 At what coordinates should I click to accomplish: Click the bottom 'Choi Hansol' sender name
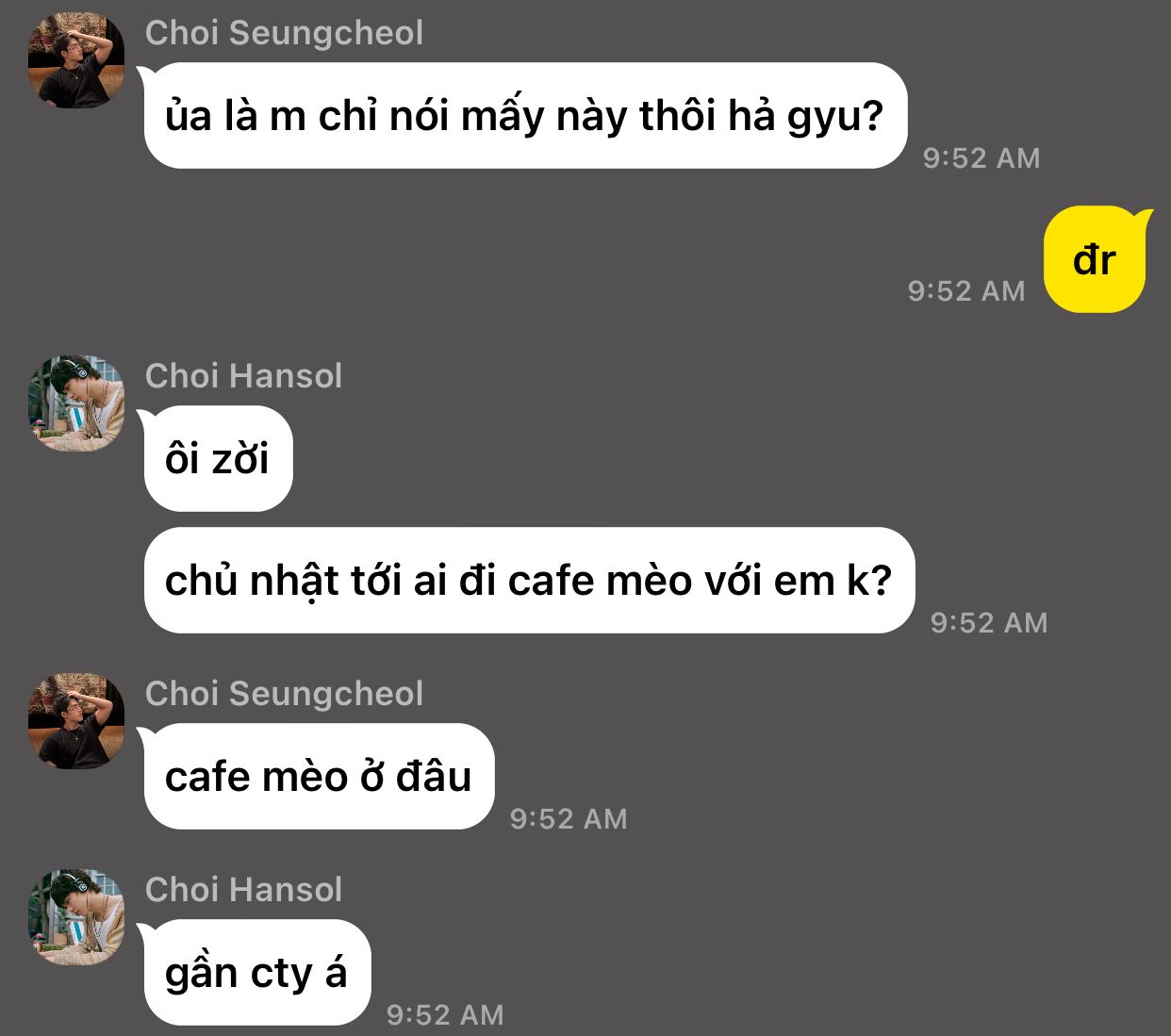click(243, 890)
